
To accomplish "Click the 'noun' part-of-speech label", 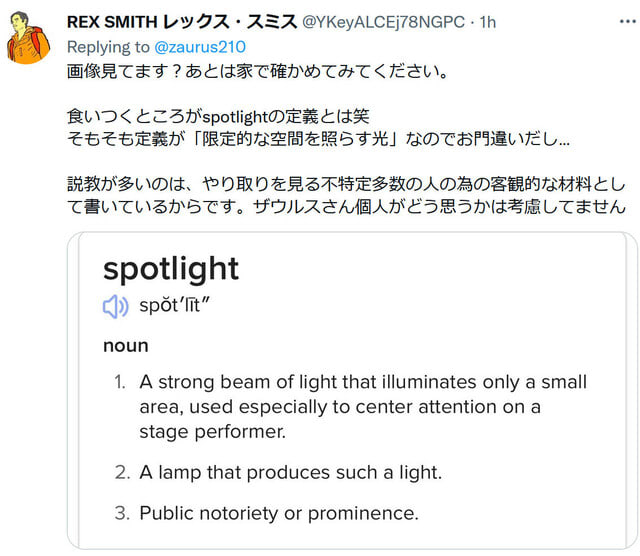I will point(126,346).
